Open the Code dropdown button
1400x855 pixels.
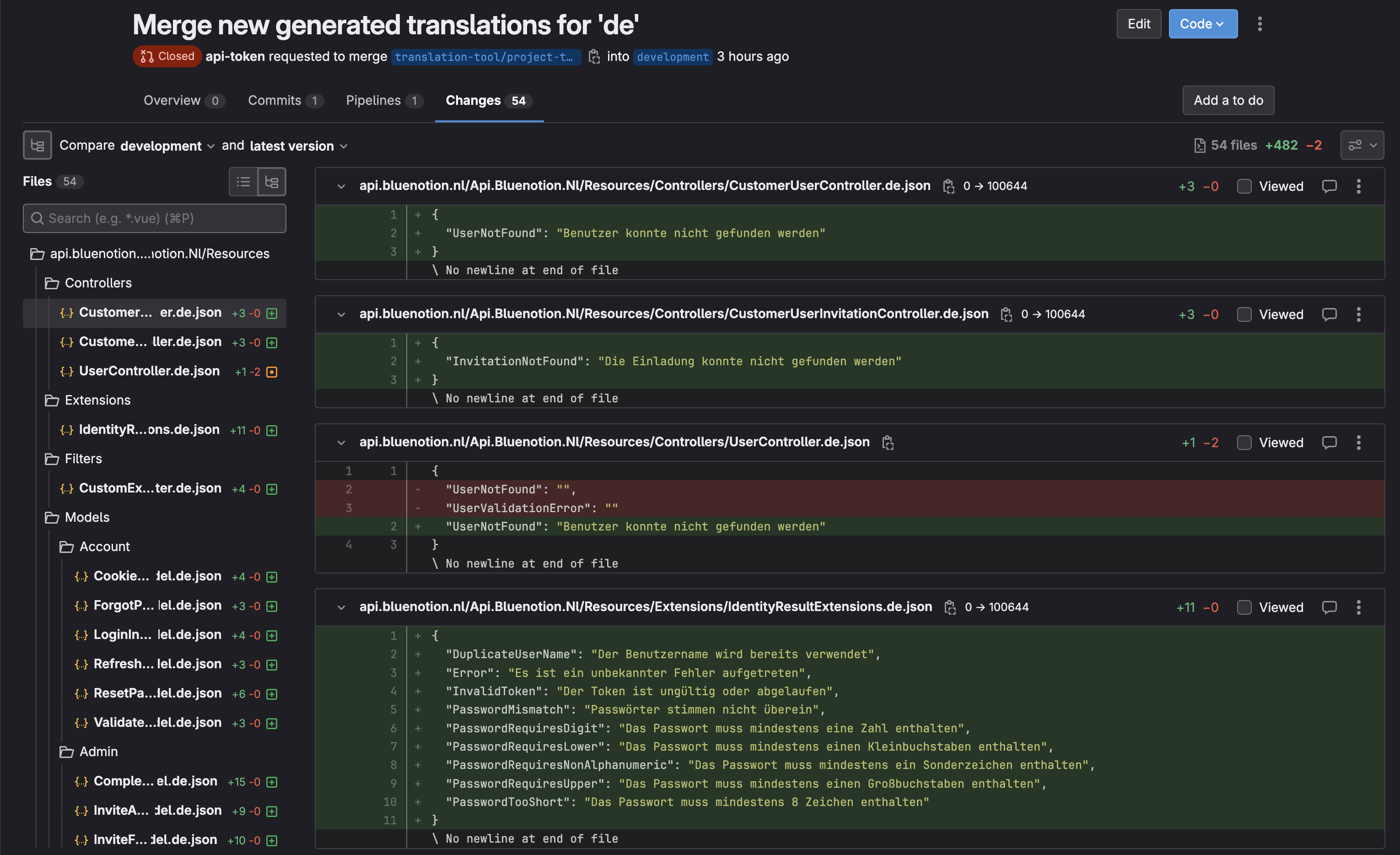(1202, 24)
